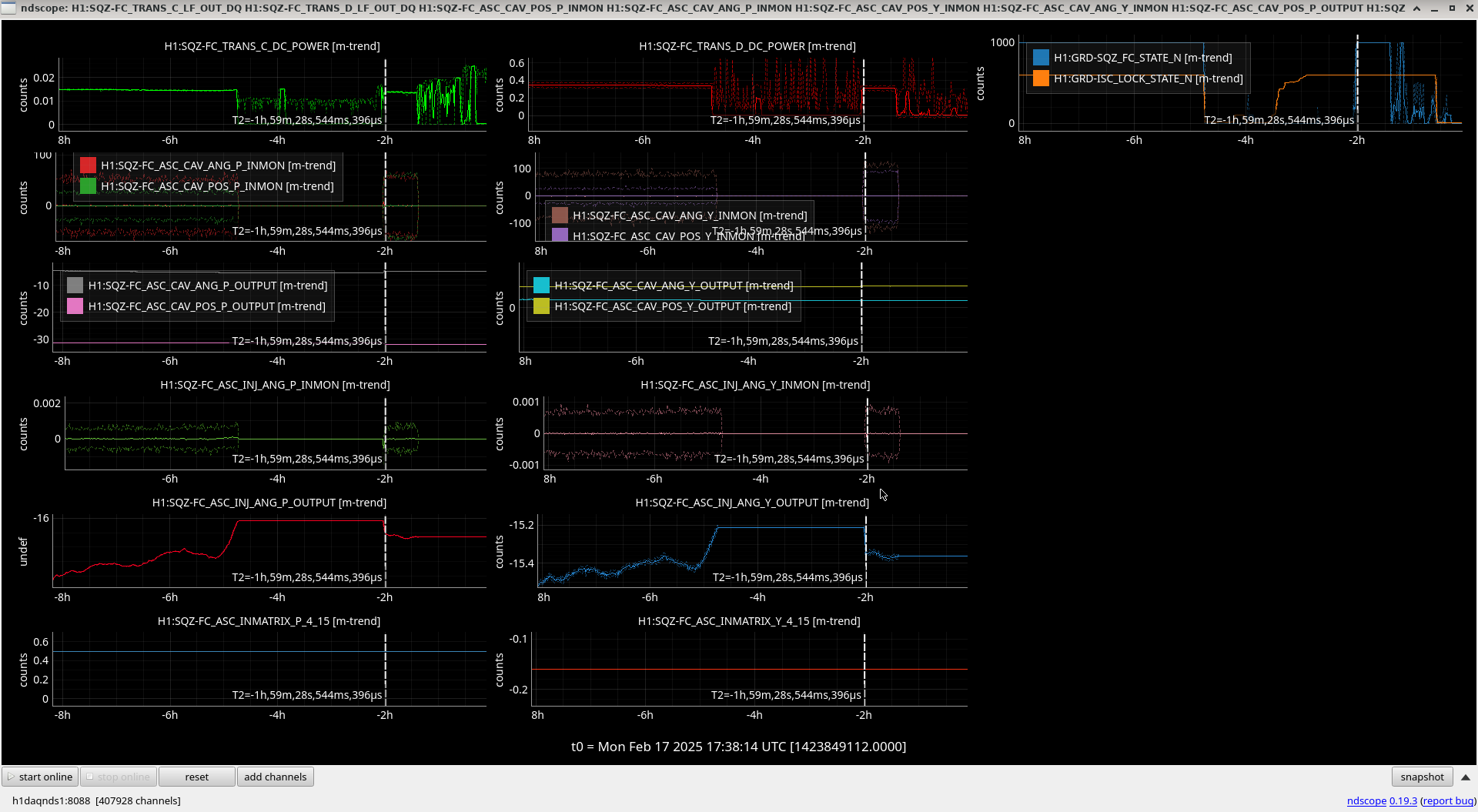Click the INMATRIX_P_4_15 plot title

[269, 621]
